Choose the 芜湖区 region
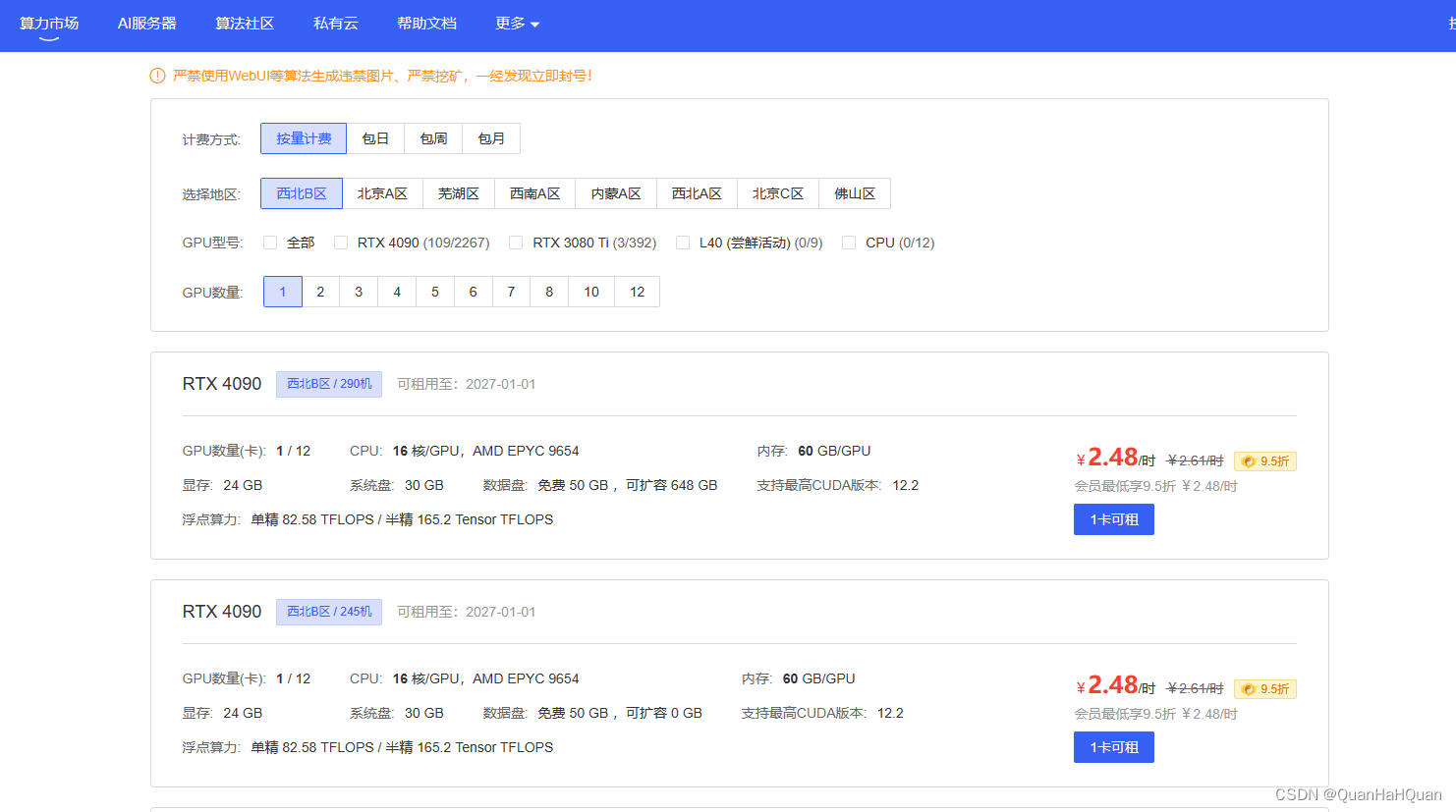The width and height of the screenshot is (1456, 812). (x=459, y=193)
